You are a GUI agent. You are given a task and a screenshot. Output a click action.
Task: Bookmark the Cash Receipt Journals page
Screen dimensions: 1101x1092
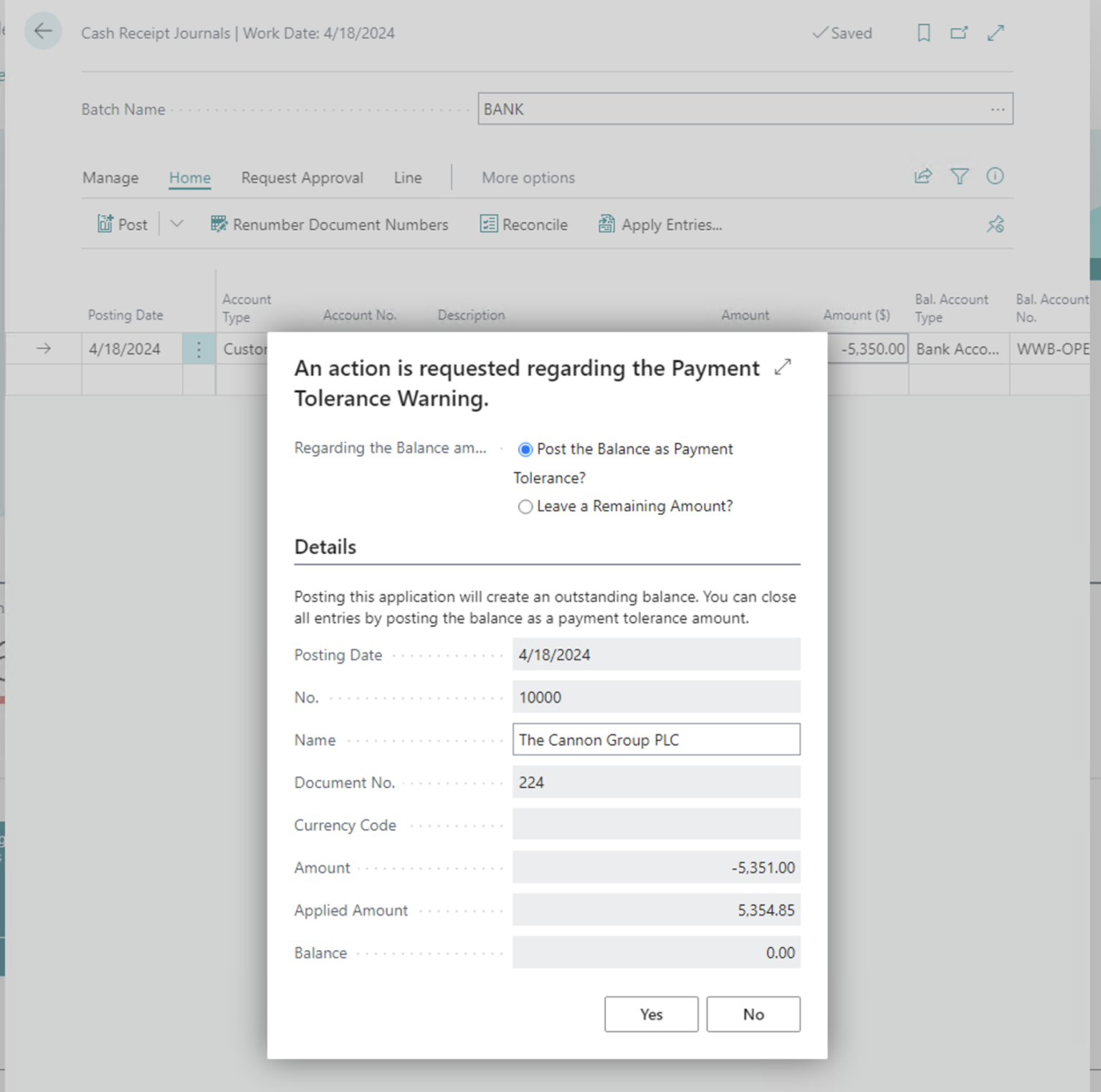(923, 33)
